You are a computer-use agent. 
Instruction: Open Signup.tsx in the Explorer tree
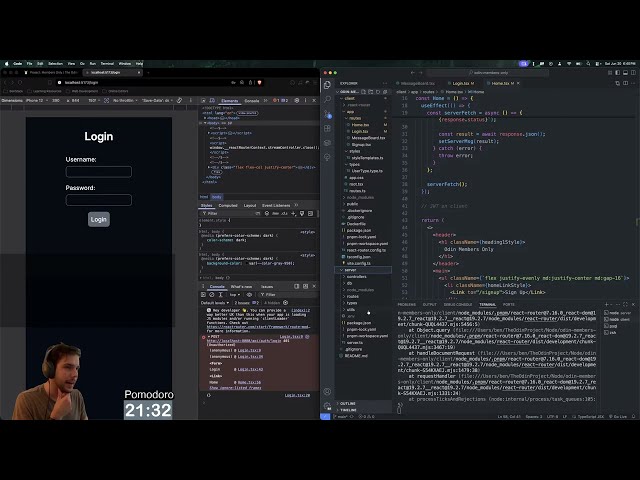click(x=361, y=144)
